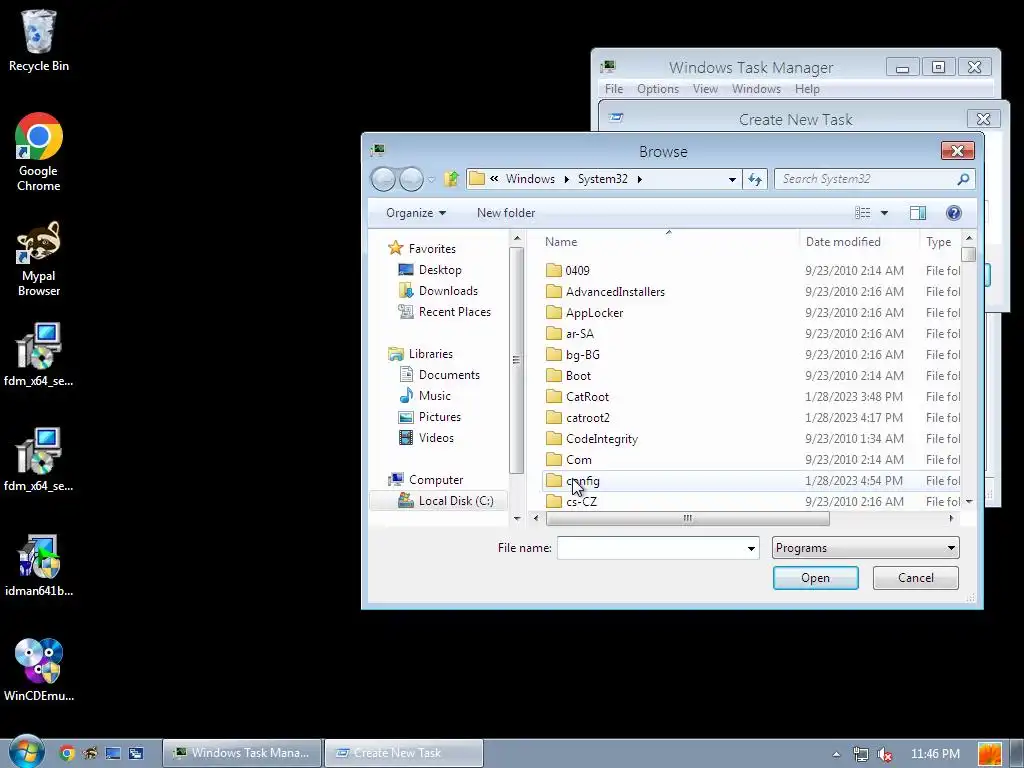Open the Programs file type dropdown
The image size is (1024, 768).
tap(865, 547)
